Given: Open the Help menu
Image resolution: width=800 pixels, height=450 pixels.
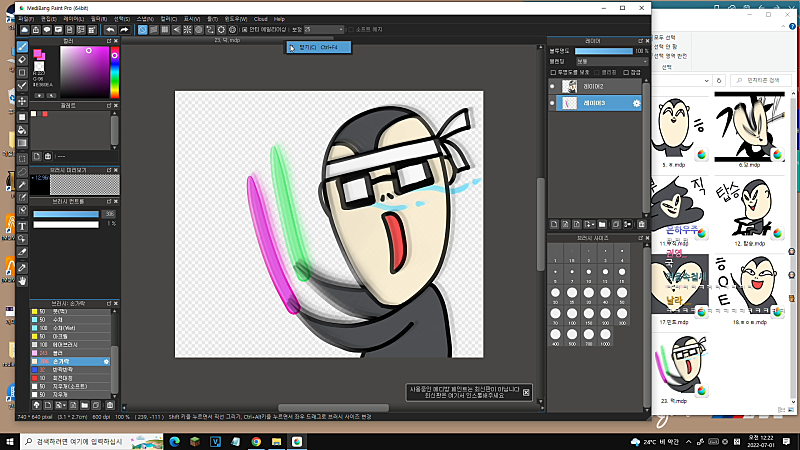Looking at the screenshot, I should [279, 19].
